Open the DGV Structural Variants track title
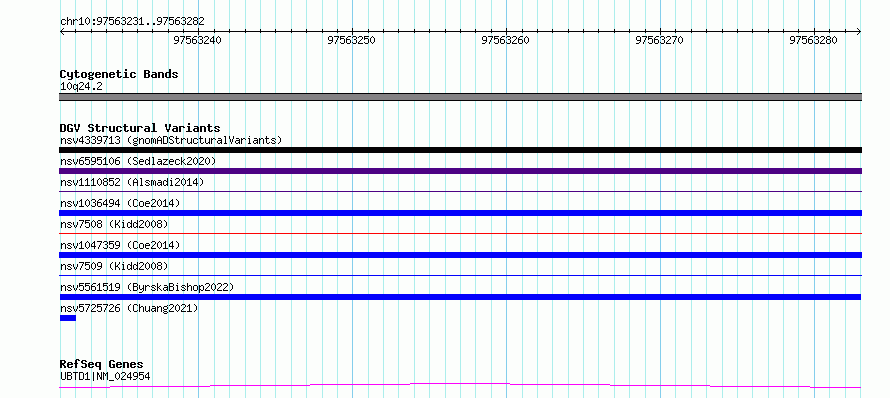The image size is (890, 398). coord(140,128)
